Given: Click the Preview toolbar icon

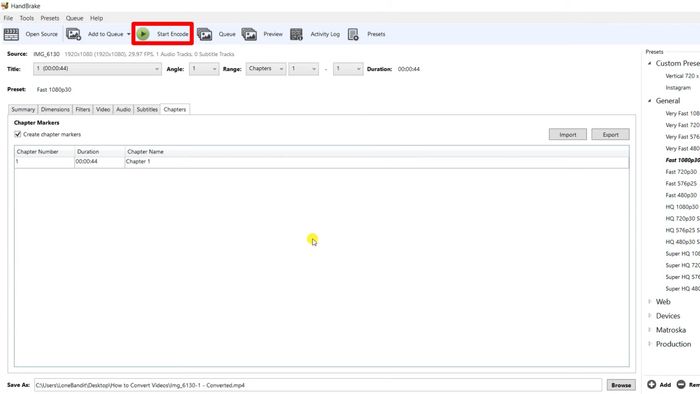Looking at the screenshot, I should point(249,34).
